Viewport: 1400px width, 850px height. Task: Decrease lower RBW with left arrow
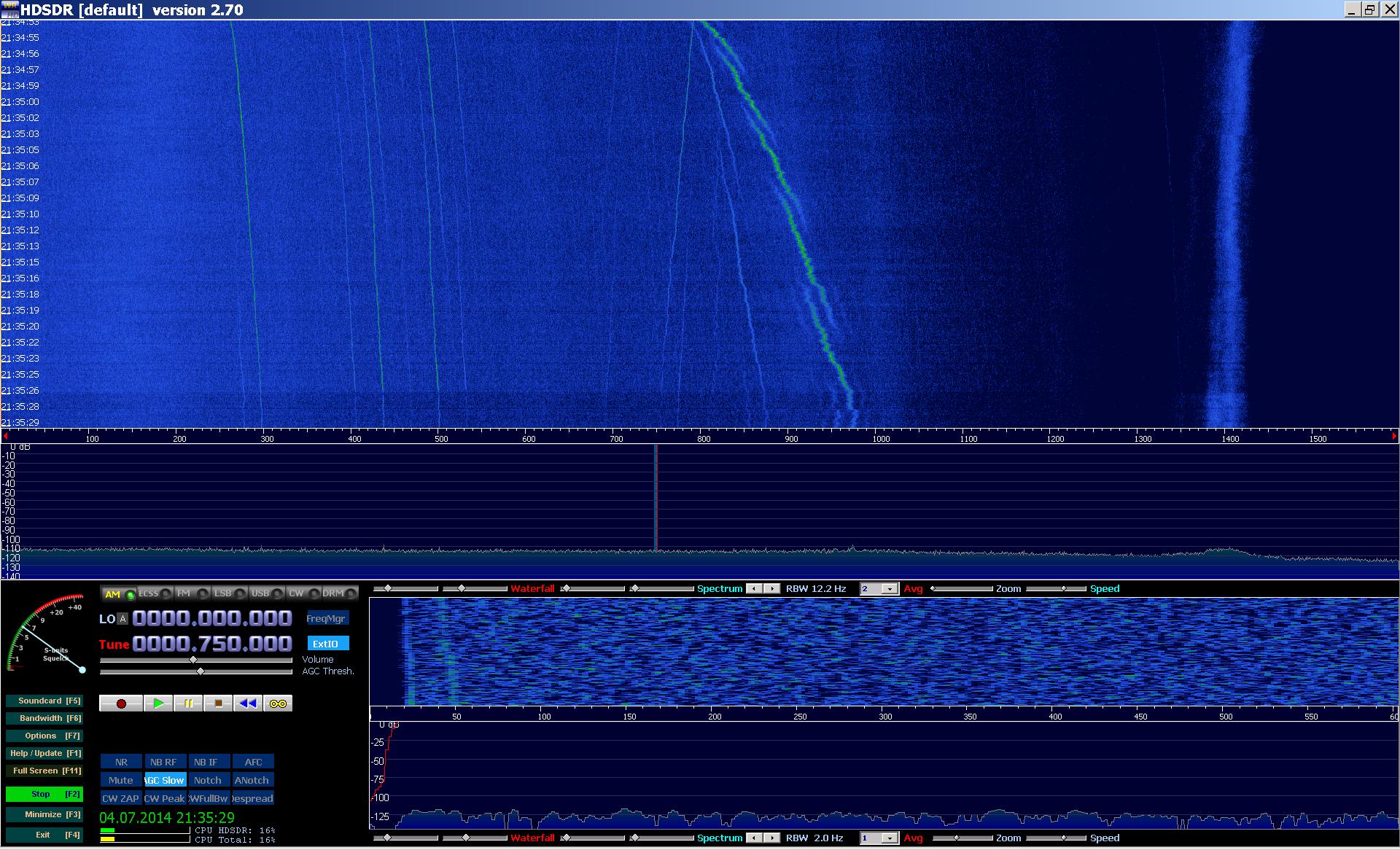(755, 838)
